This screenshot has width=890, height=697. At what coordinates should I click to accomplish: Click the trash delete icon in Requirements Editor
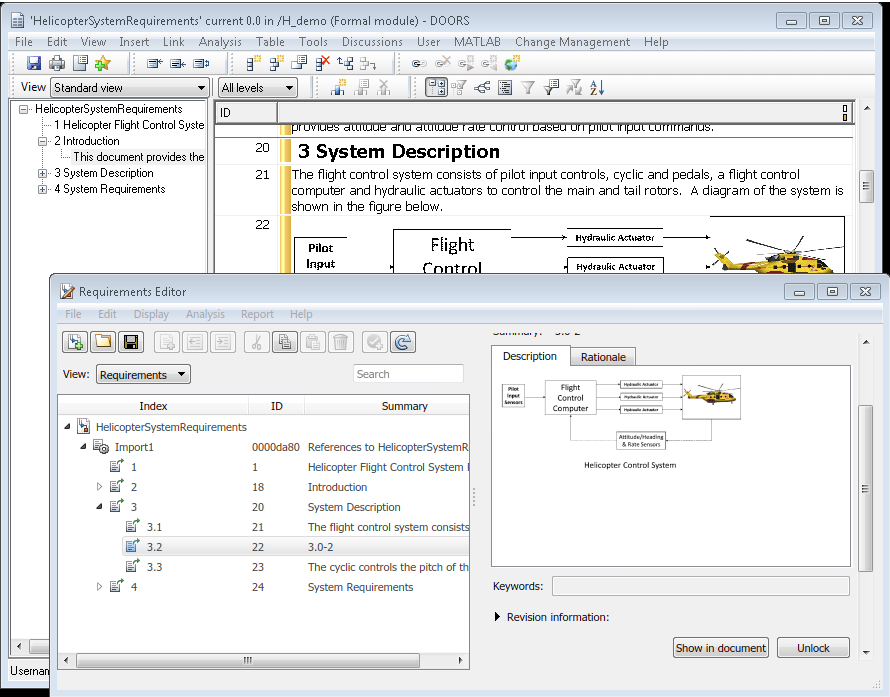point(341,342)
